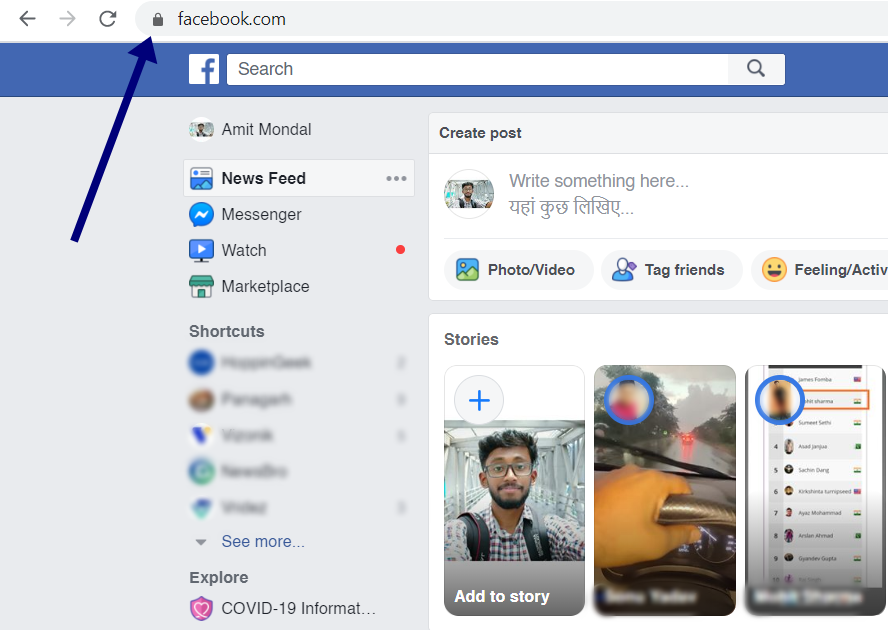888x630 pixels.
Task: Open Watch from the sidebar
Action: pyautogui.click(x=243, y=250)
